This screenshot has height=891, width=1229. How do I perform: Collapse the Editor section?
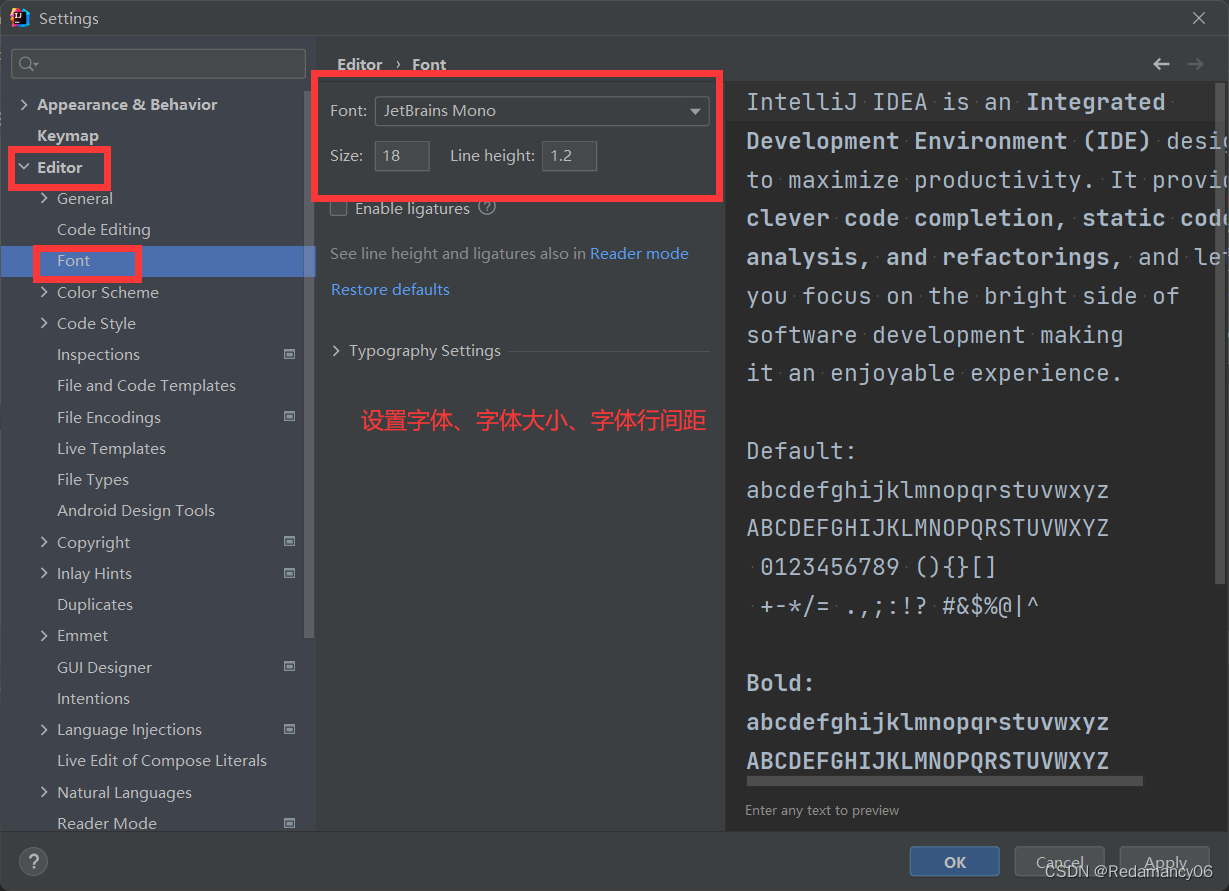pos(24,167)
